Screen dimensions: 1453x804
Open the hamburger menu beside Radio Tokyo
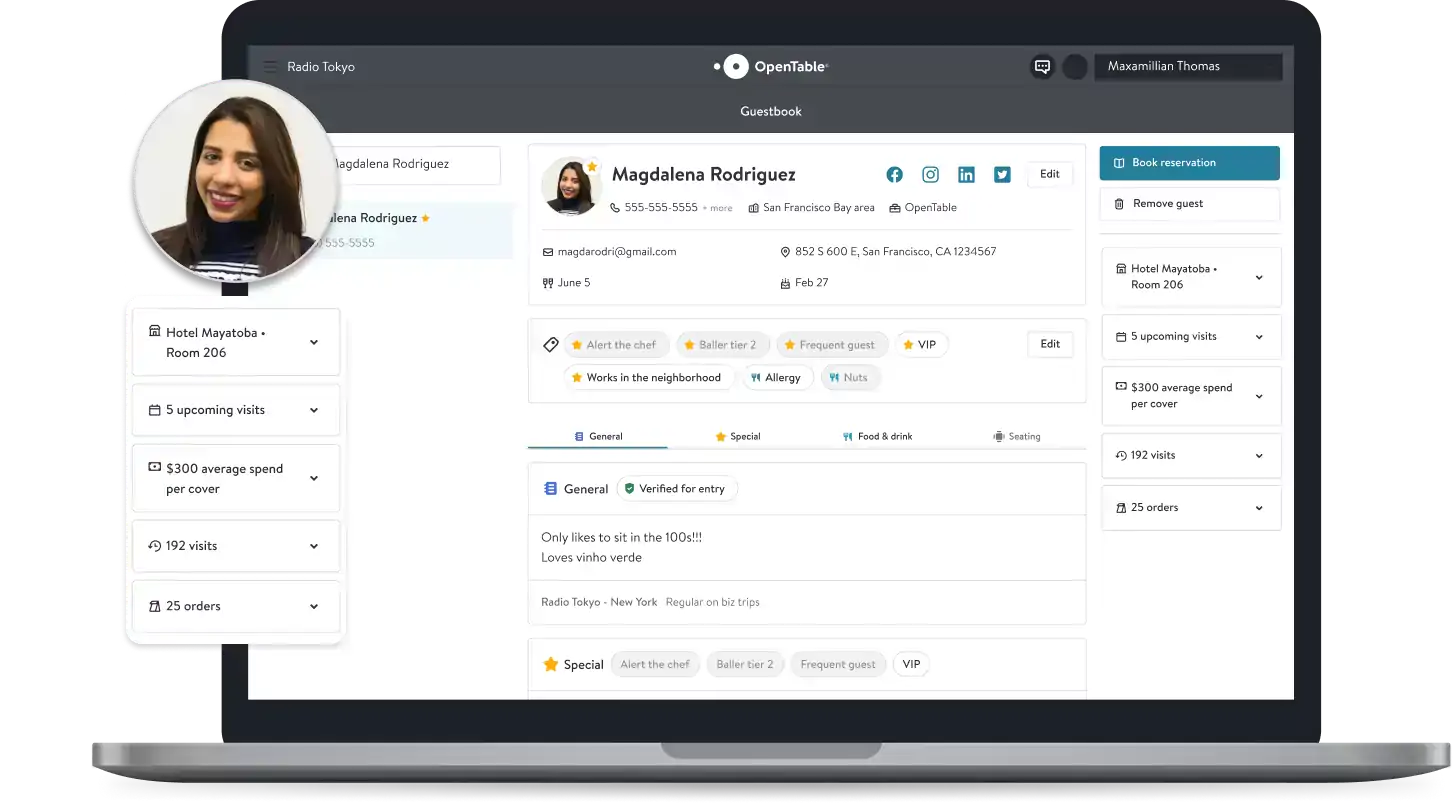(x=270, y=67)
